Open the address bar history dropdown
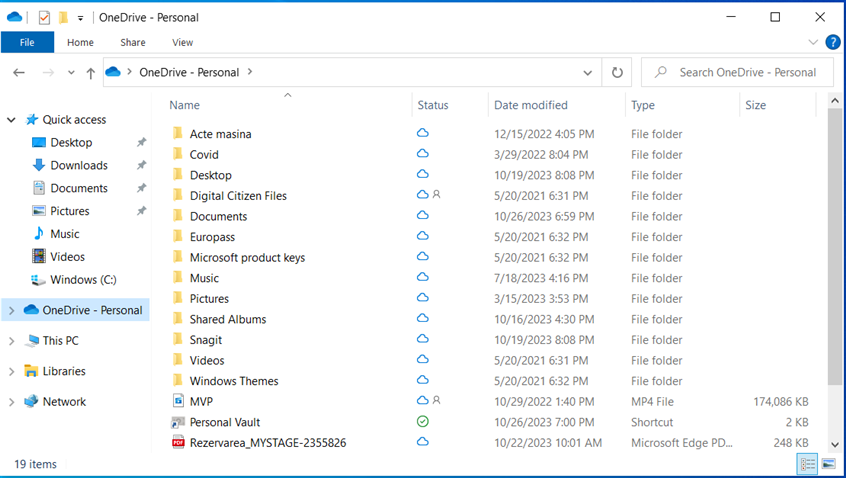This screenshot has height=478, width=846. pos(588,73)
